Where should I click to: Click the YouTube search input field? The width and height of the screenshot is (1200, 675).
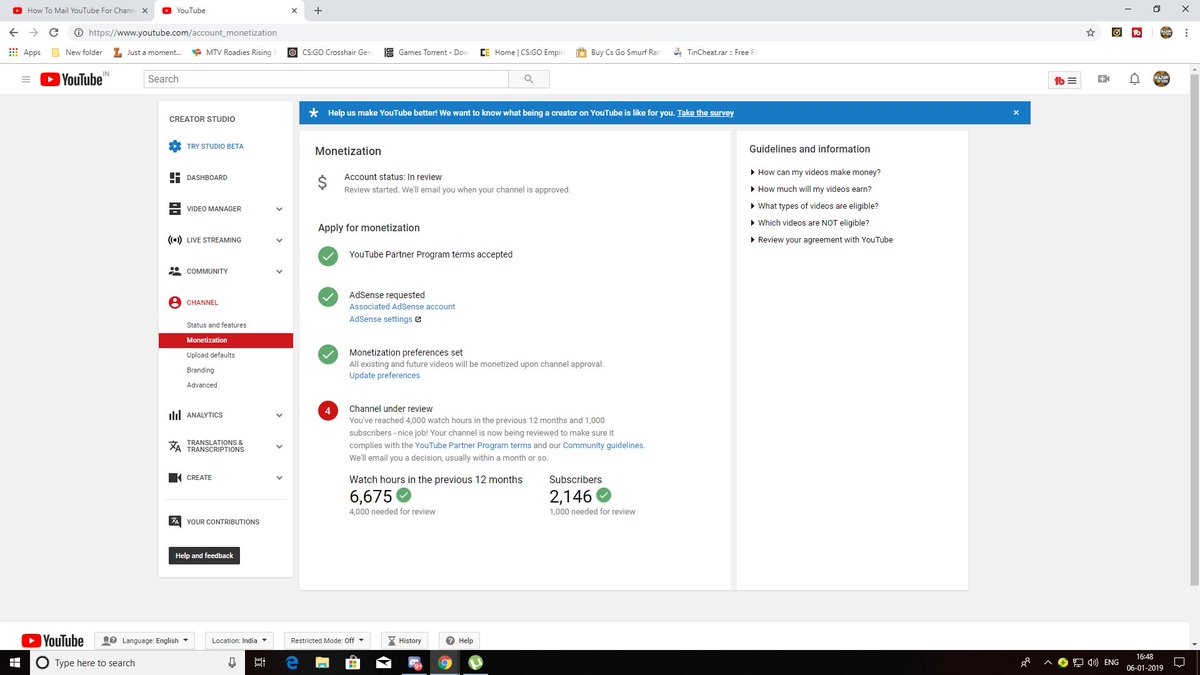point(327,79)
